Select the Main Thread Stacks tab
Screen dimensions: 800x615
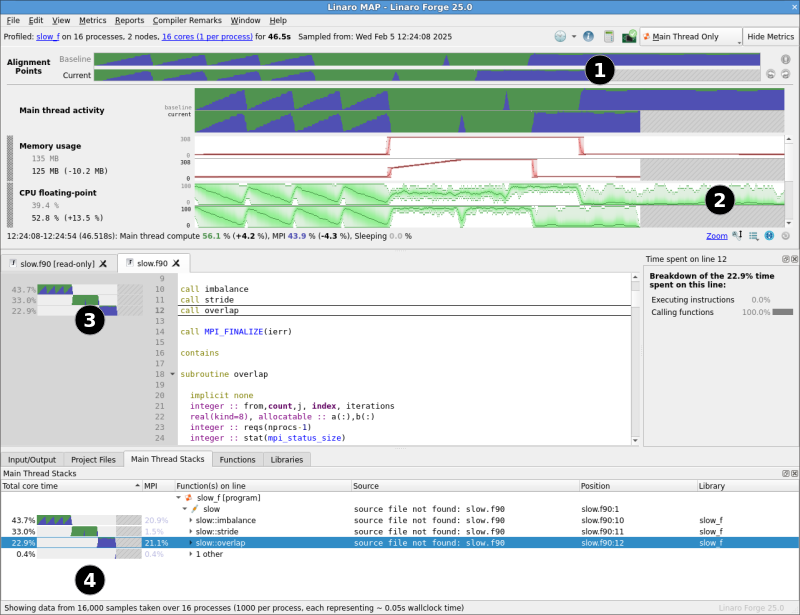pos(167,459)
